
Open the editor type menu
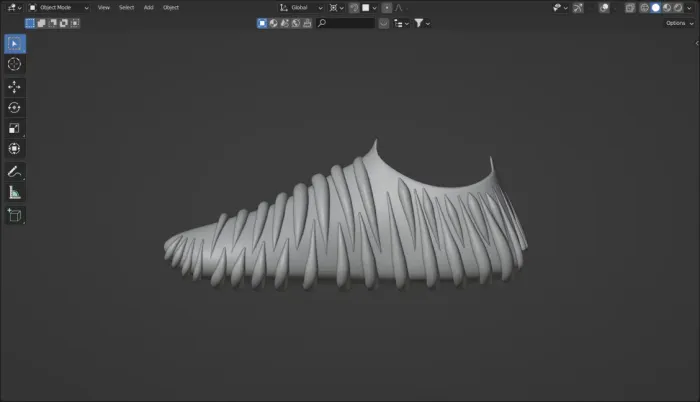pyautogui.click(x=14, y=8)
